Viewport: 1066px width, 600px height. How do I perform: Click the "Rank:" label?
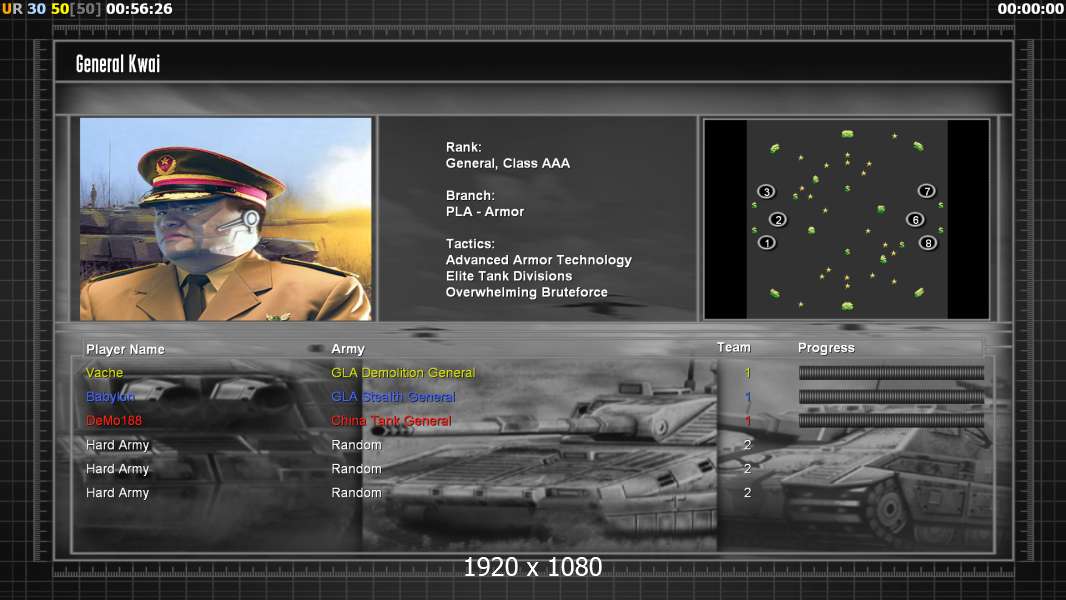click(x=464, y=147)
